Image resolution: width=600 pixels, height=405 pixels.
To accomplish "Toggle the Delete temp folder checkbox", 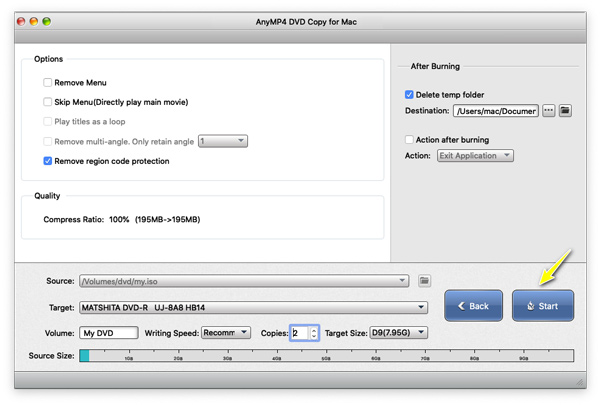I will (409, 95).
